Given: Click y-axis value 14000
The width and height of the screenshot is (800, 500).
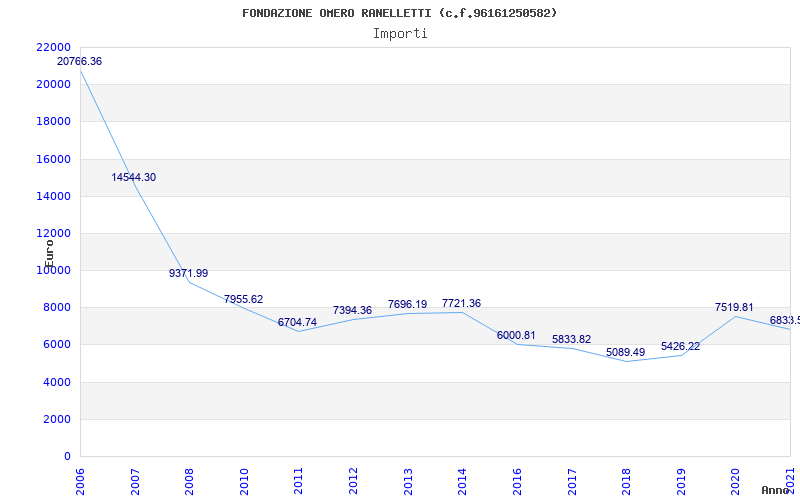Looking at the screenshot, I should [x=54, y=196].
